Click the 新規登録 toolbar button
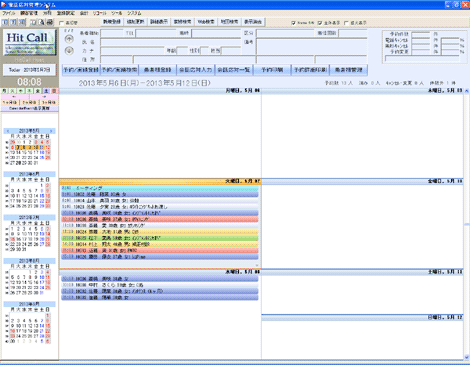470x365 pixels. (x=112, y=22)
